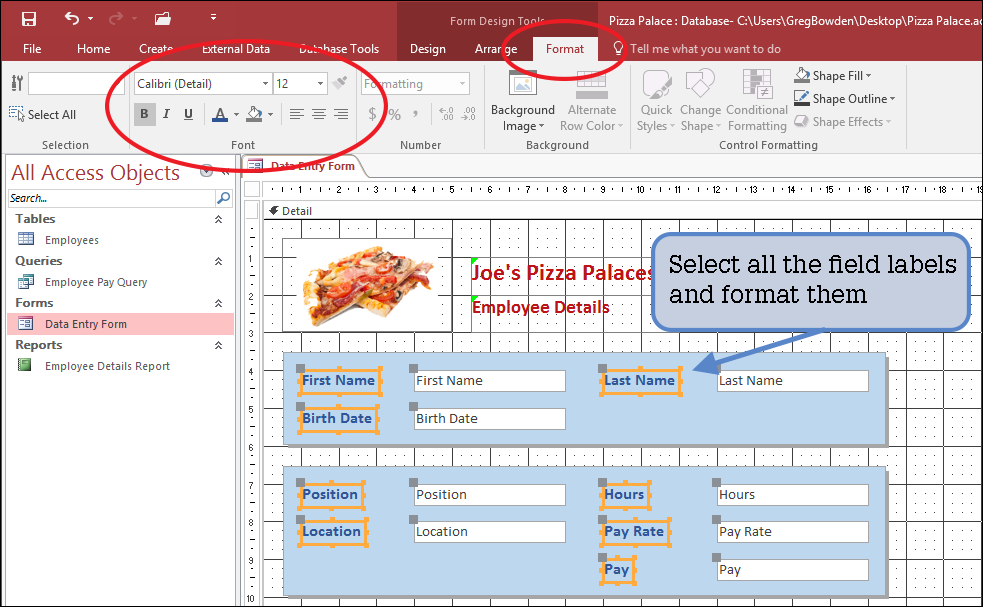The height and width of the screenshot is (607, 983).
Task: Toggle Italic formatting
Action: (166, 114)
